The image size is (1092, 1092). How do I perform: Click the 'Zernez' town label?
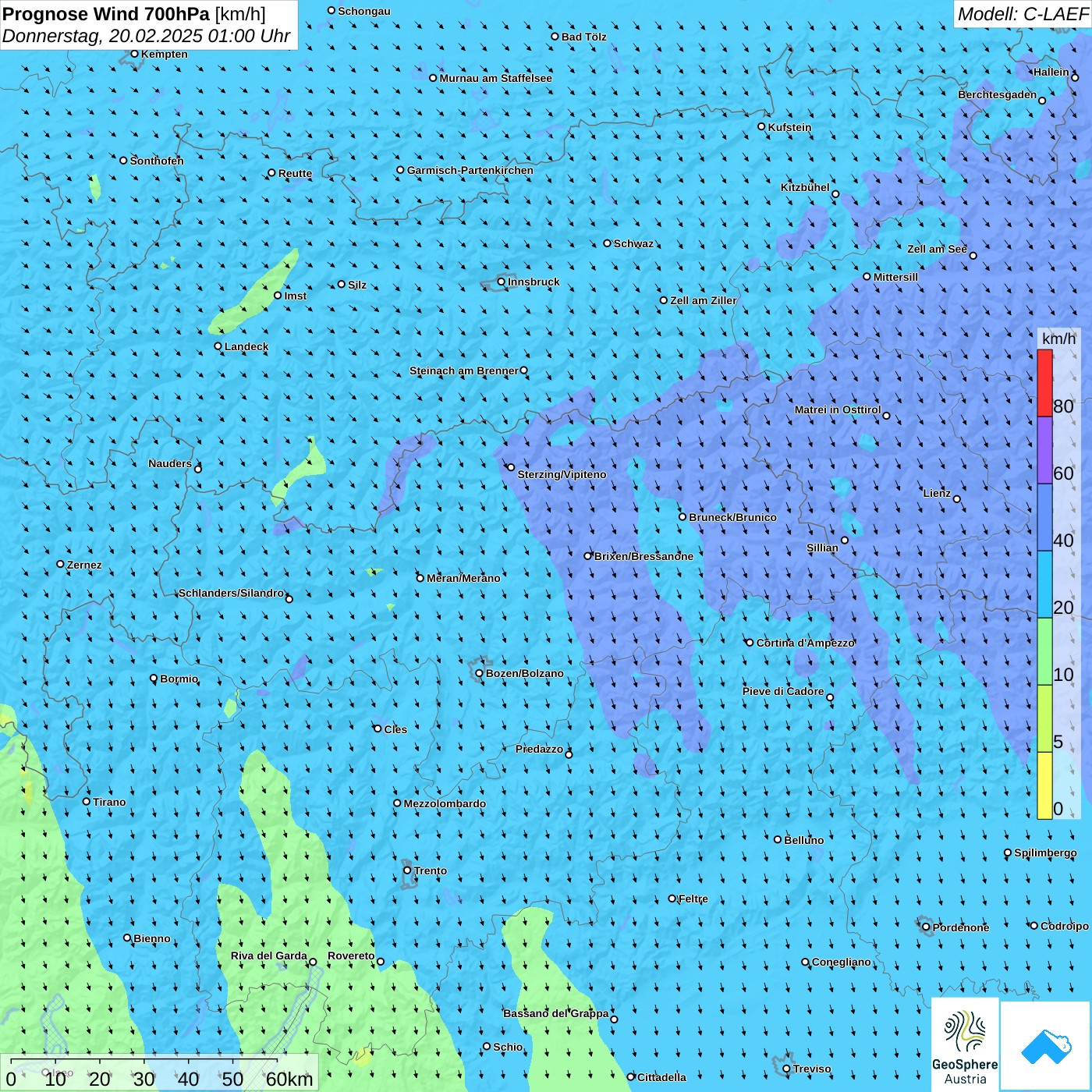(84, 565)
